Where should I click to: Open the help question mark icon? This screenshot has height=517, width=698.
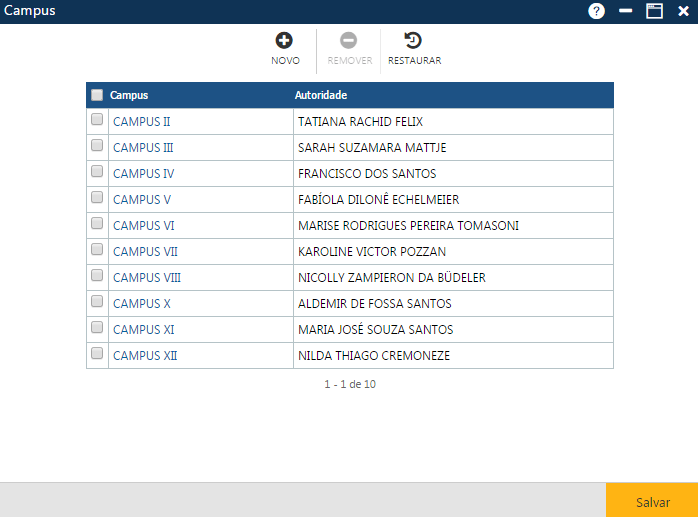click(597, 11)
